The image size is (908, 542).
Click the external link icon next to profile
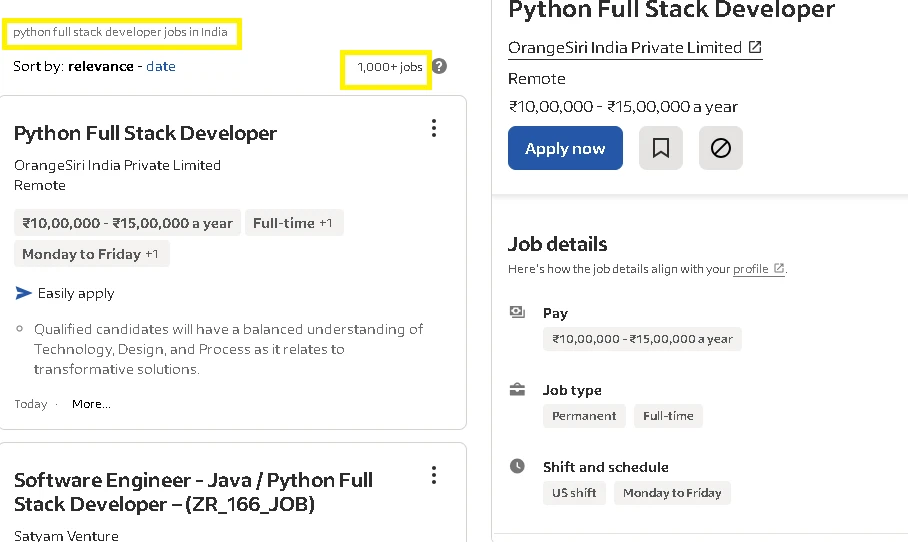[779, 268]
